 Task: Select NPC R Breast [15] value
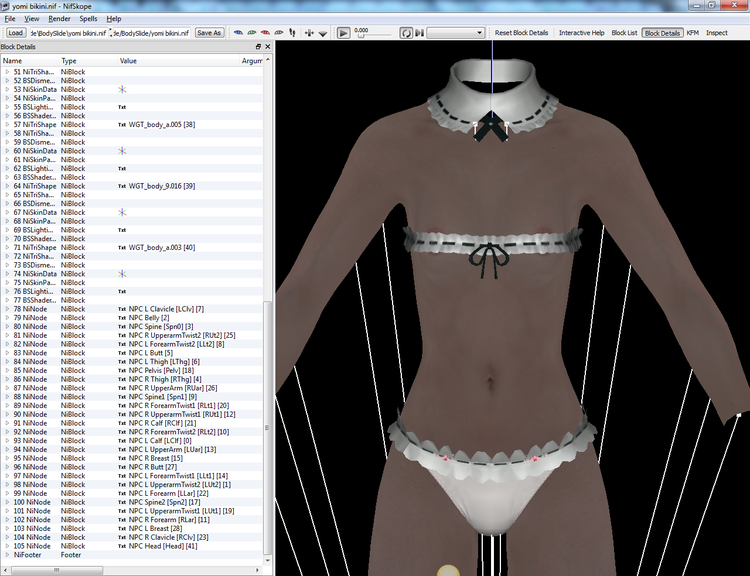point(155,458)
